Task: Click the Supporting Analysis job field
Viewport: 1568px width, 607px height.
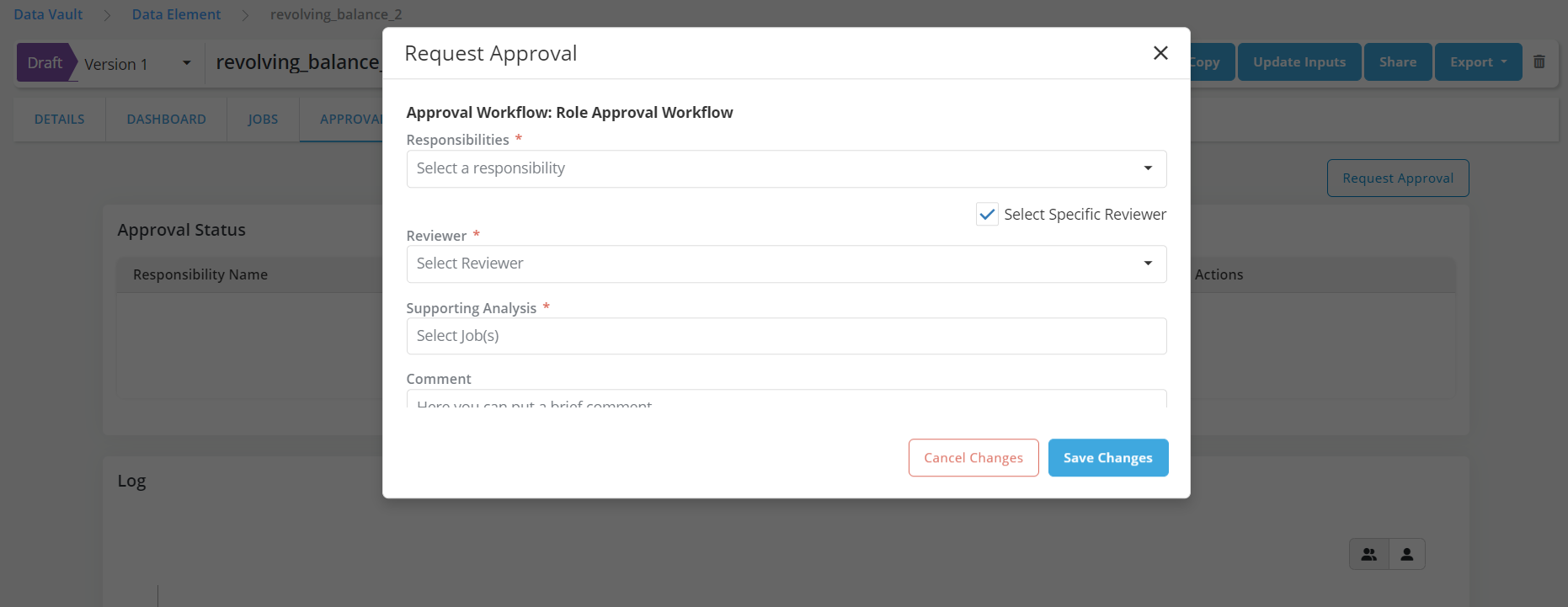Action: click(786, 336)
